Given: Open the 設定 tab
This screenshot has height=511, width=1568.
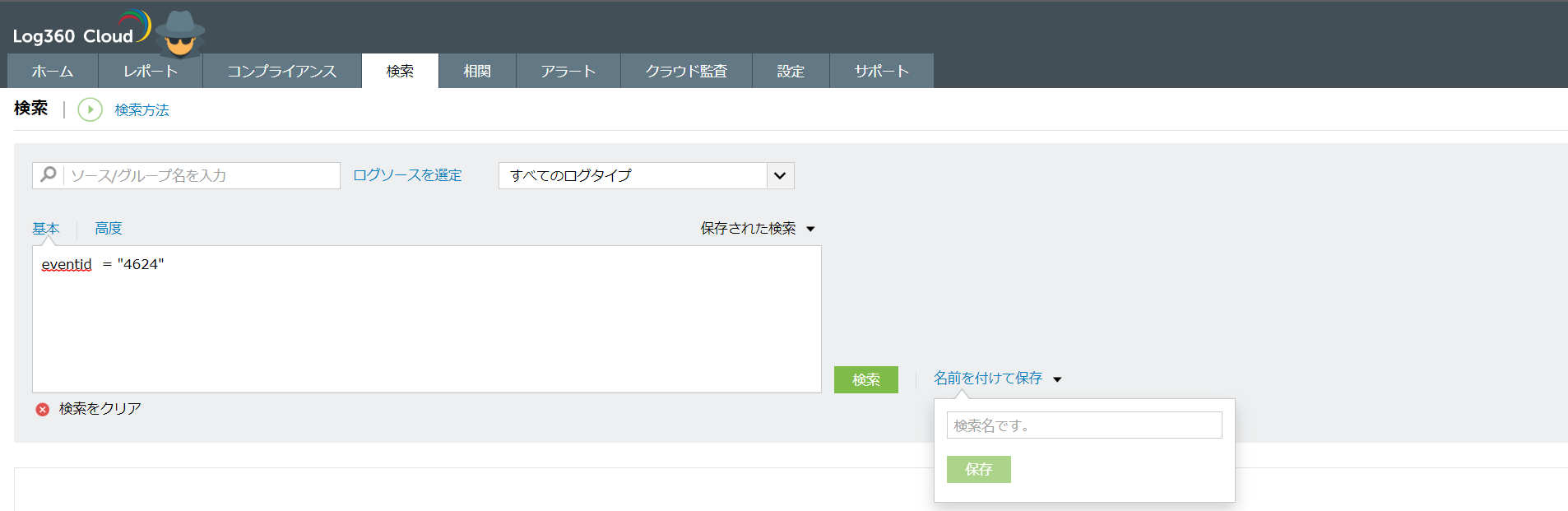Looking at the screenshot, I should tap(791, 72).
